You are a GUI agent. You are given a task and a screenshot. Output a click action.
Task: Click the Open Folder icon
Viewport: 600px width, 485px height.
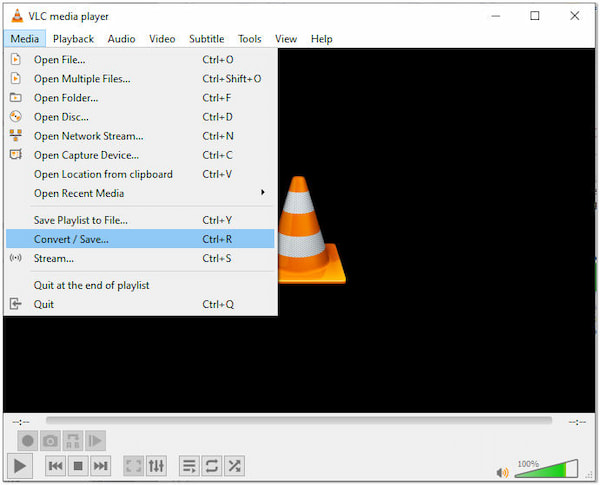[x=15, y=97]
